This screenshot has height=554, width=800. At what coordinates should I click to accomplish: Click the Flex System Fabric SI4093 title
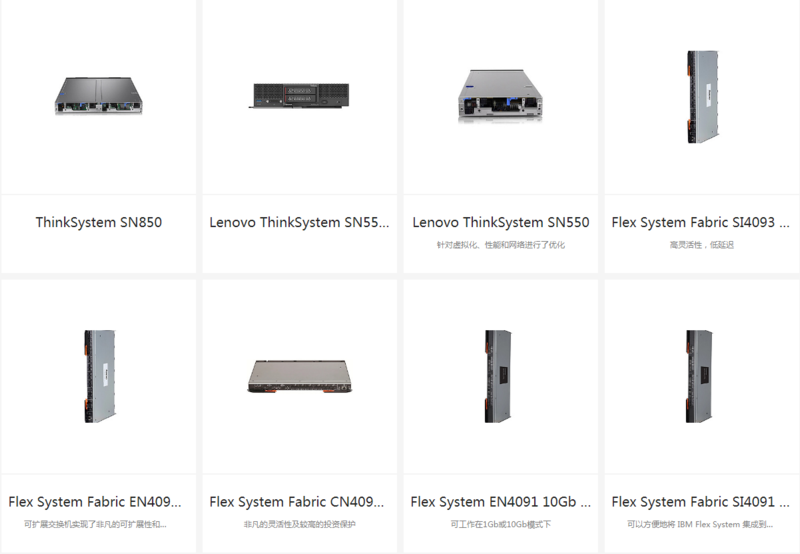(x=701, y=222)
